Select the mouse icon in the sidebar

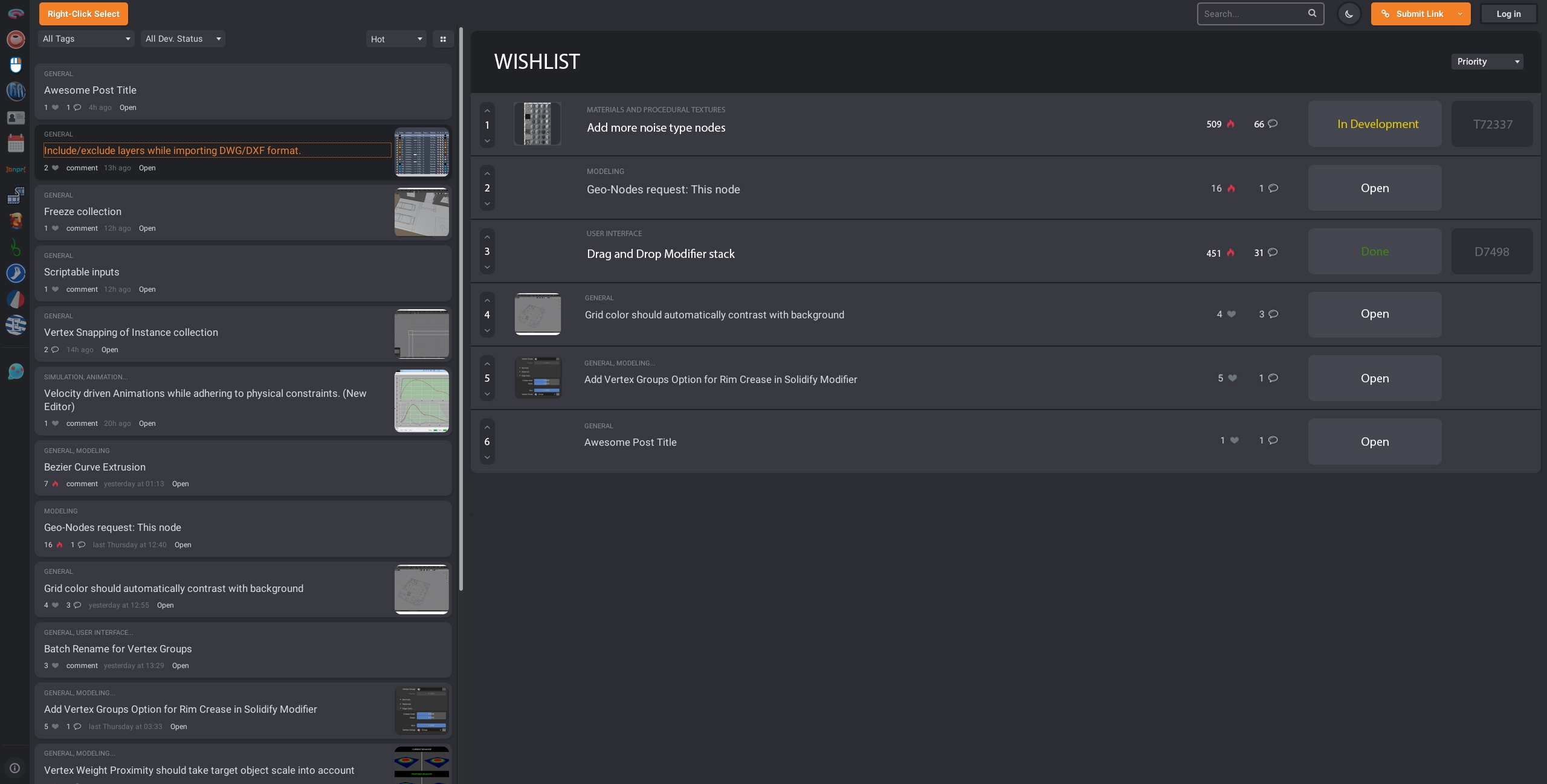point(16,65)
